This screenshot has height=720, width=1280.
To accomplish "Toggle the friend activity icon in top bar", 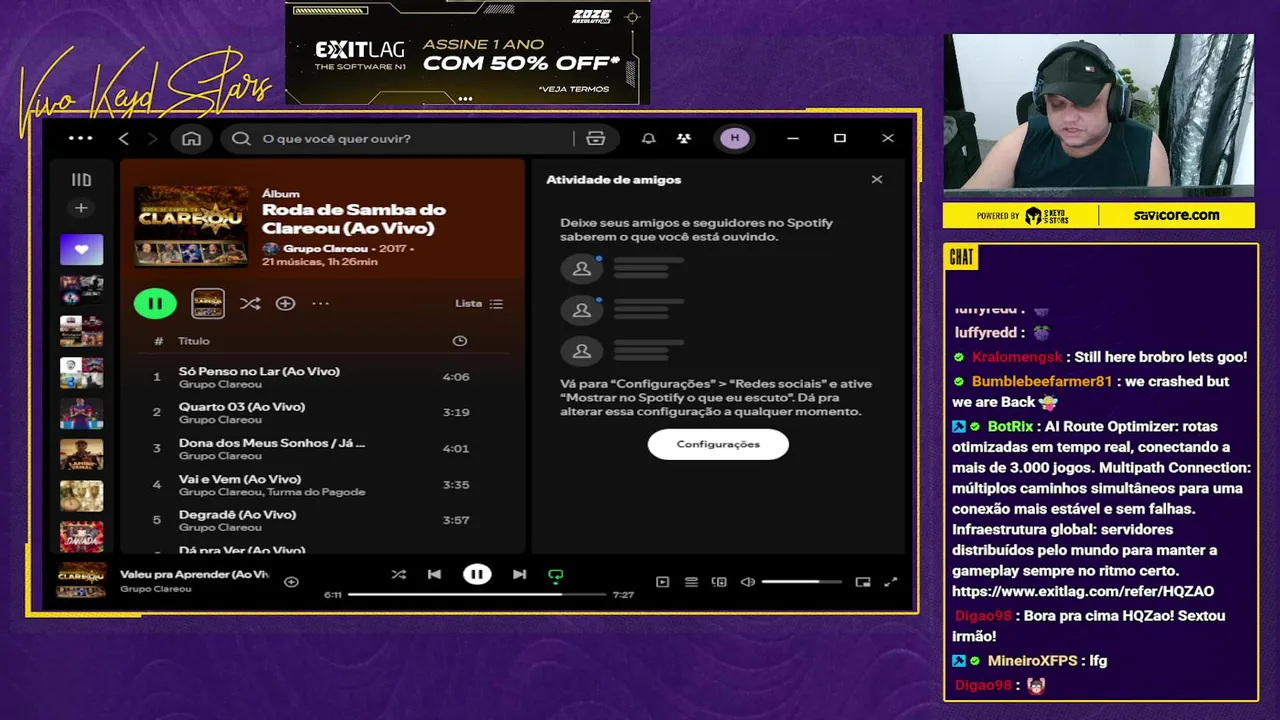I will point(684,139).
